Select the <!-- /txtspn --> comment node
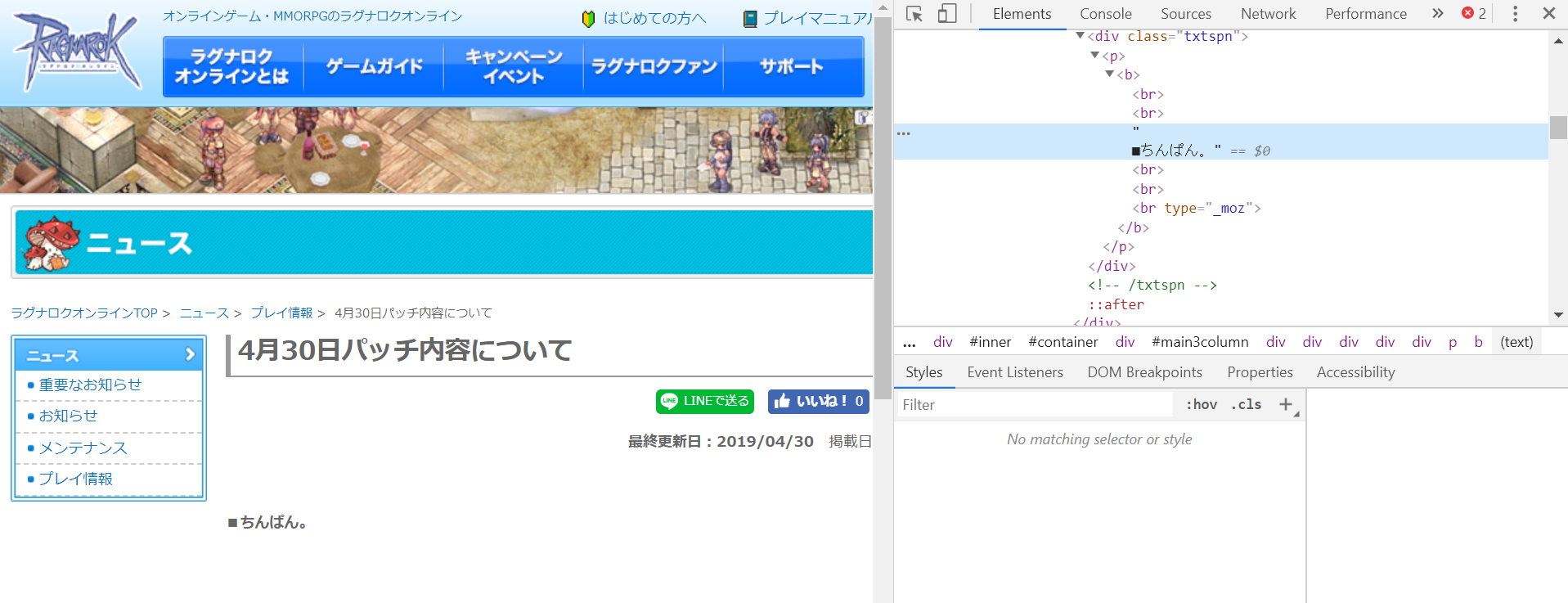Image resolution: width=1568 pixels, height=603 pixels. (x=1152, y=285)
